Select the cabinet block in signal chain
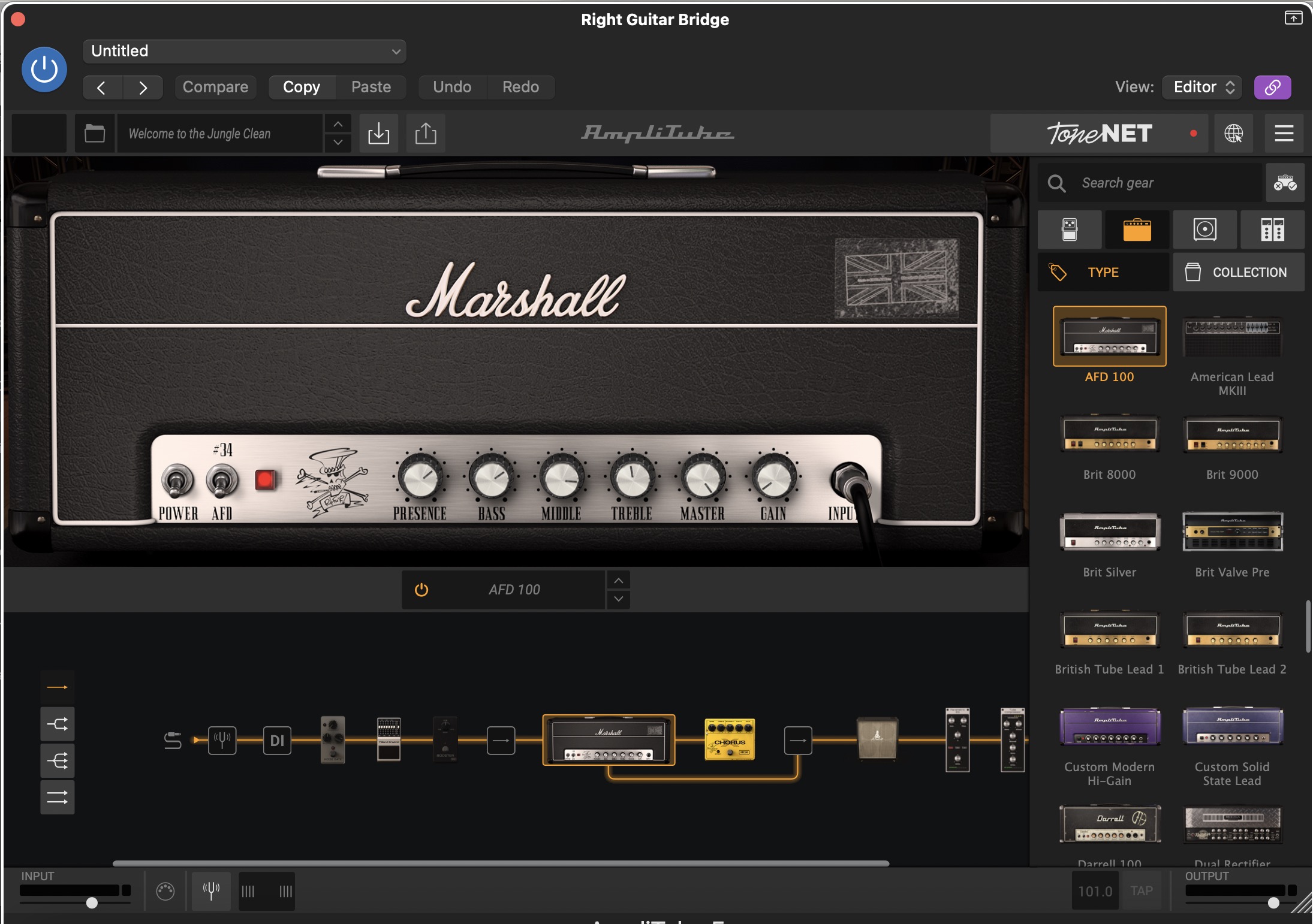1313x924 pixels. (877, 738)
